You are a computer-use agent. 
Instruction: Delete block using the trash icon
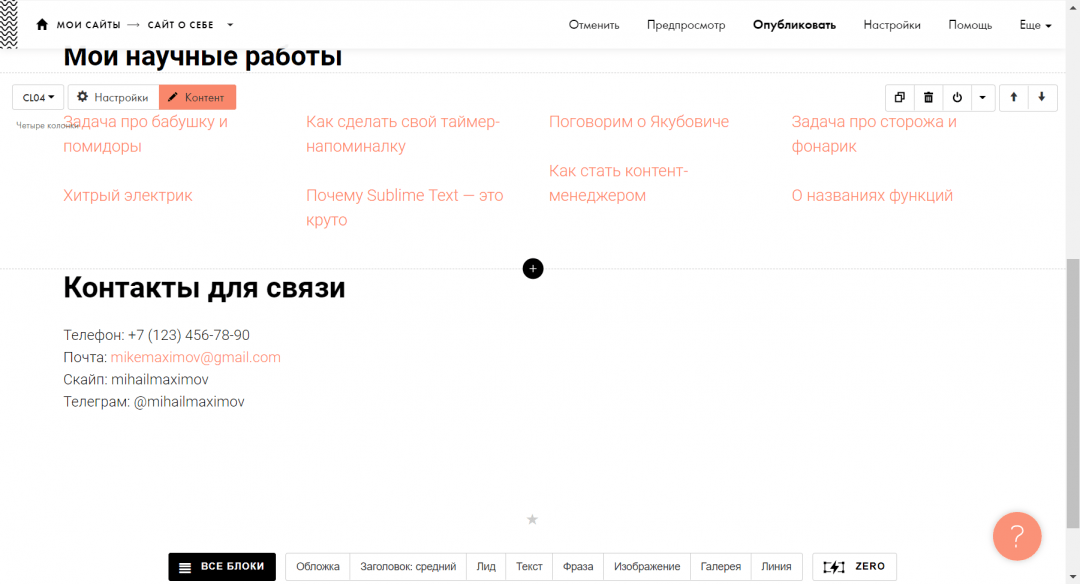(928, 97)
